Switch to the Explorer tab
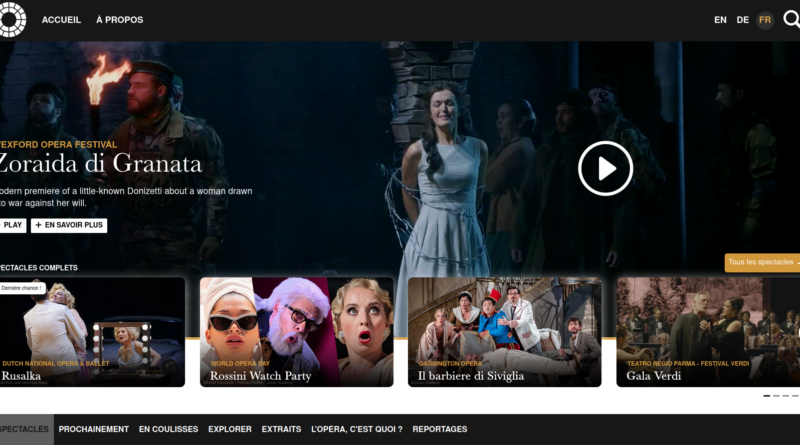This screenshot has width=800, height=445. click(x=230, y=429)
